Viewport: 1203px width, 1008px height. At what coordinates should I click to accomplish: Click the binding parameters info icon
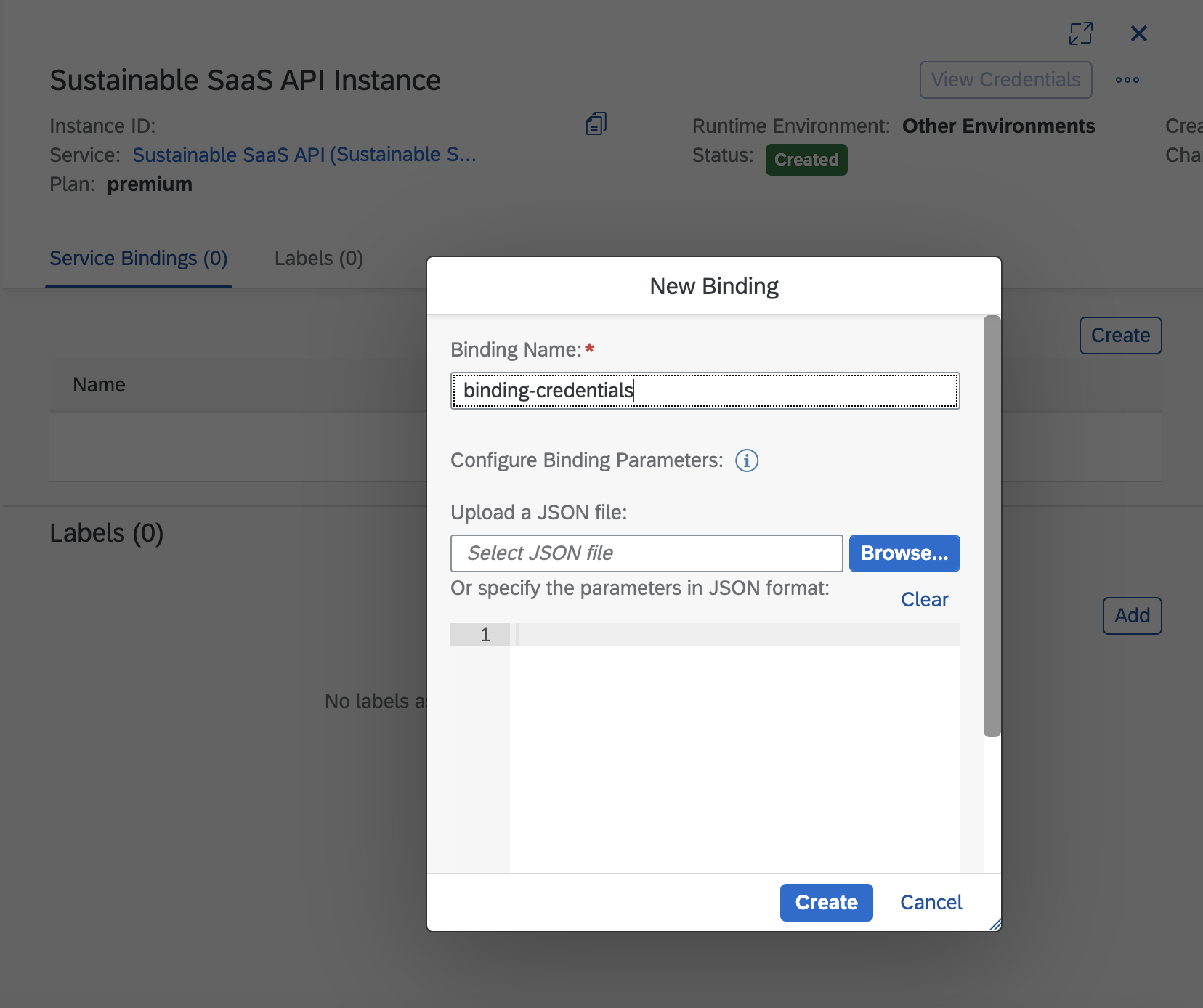click(747, 460)
